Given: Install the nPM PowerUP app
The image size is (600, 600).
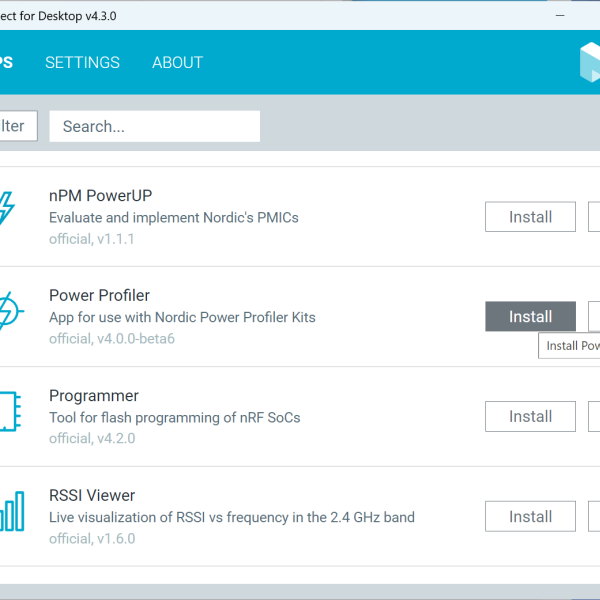Looking at the screenshot, I should 530,217.
